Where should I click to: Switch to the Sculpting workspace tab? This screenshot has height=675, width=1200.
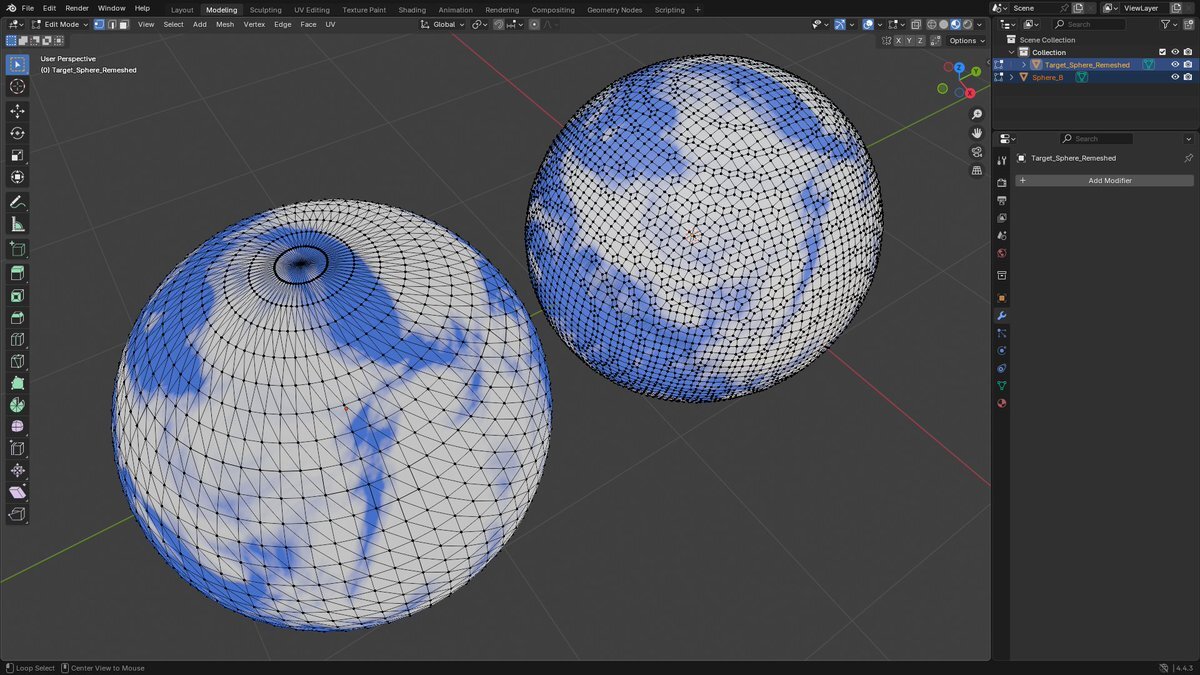tap(266, 9)
